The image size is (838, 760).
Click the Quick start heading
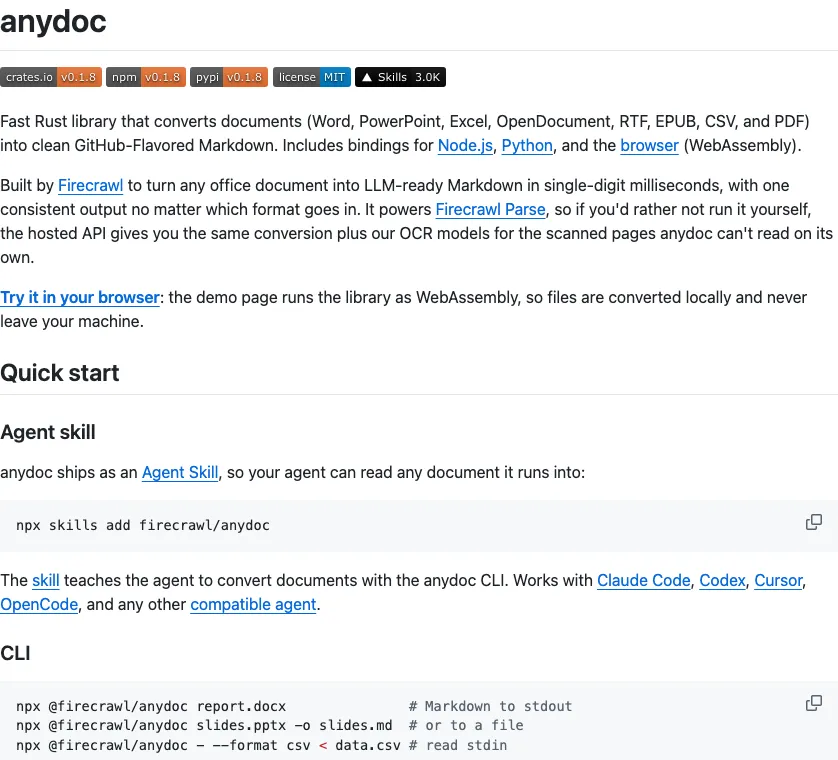[59, 373]
